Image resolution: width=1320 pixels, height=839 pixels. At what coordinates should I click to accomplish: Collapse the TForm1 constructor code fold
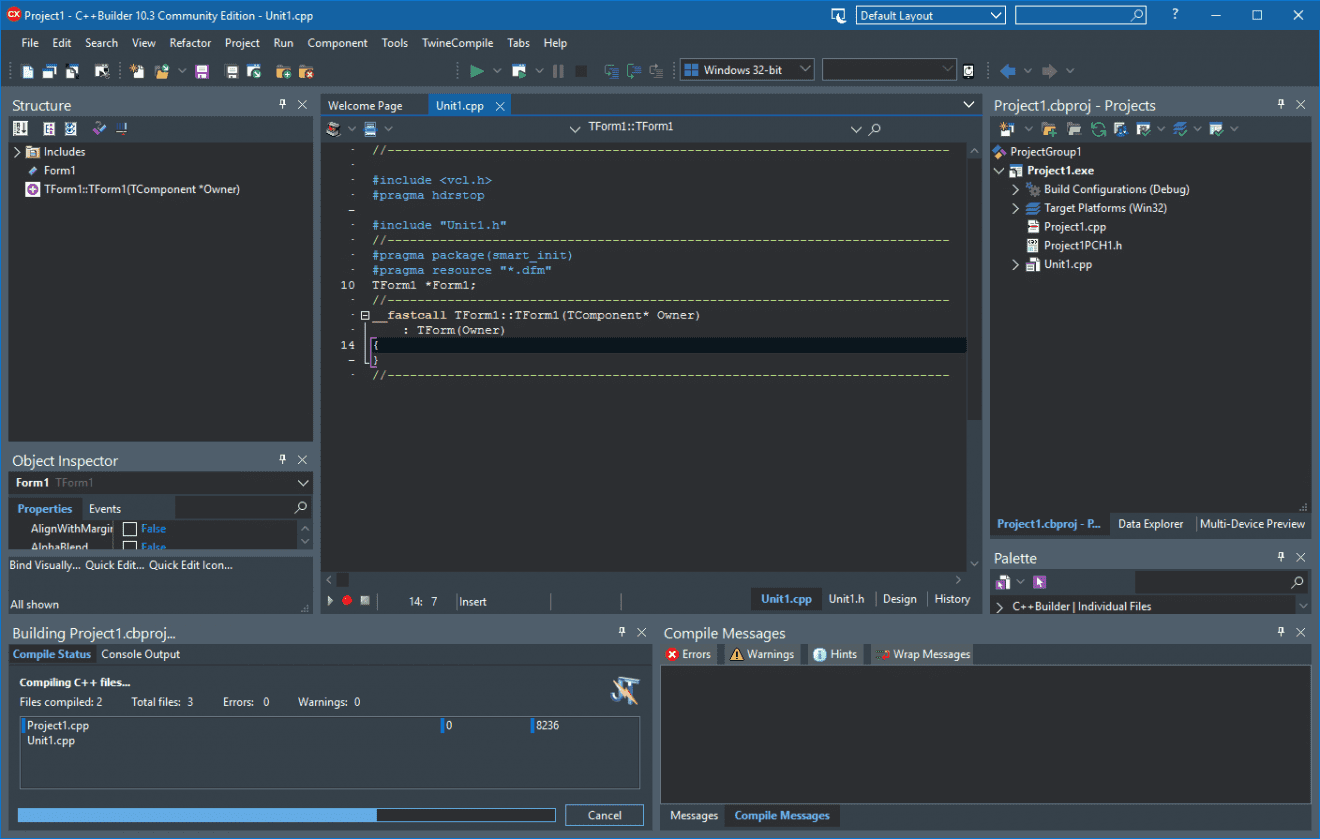(x=365, y=315)
